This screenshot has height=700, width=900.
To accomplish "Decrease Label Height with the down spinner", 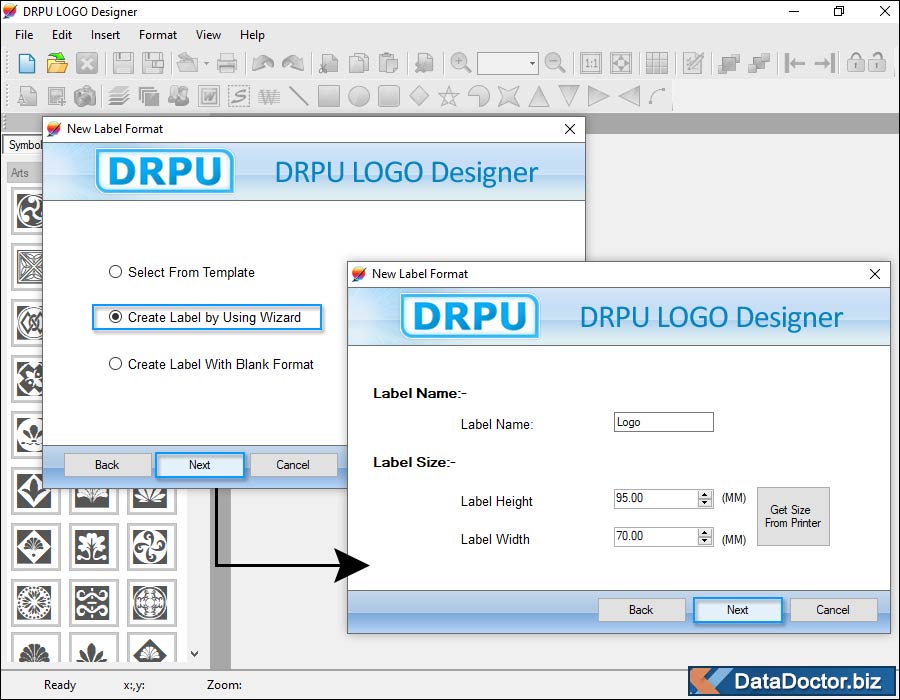I will pos(705,503).
